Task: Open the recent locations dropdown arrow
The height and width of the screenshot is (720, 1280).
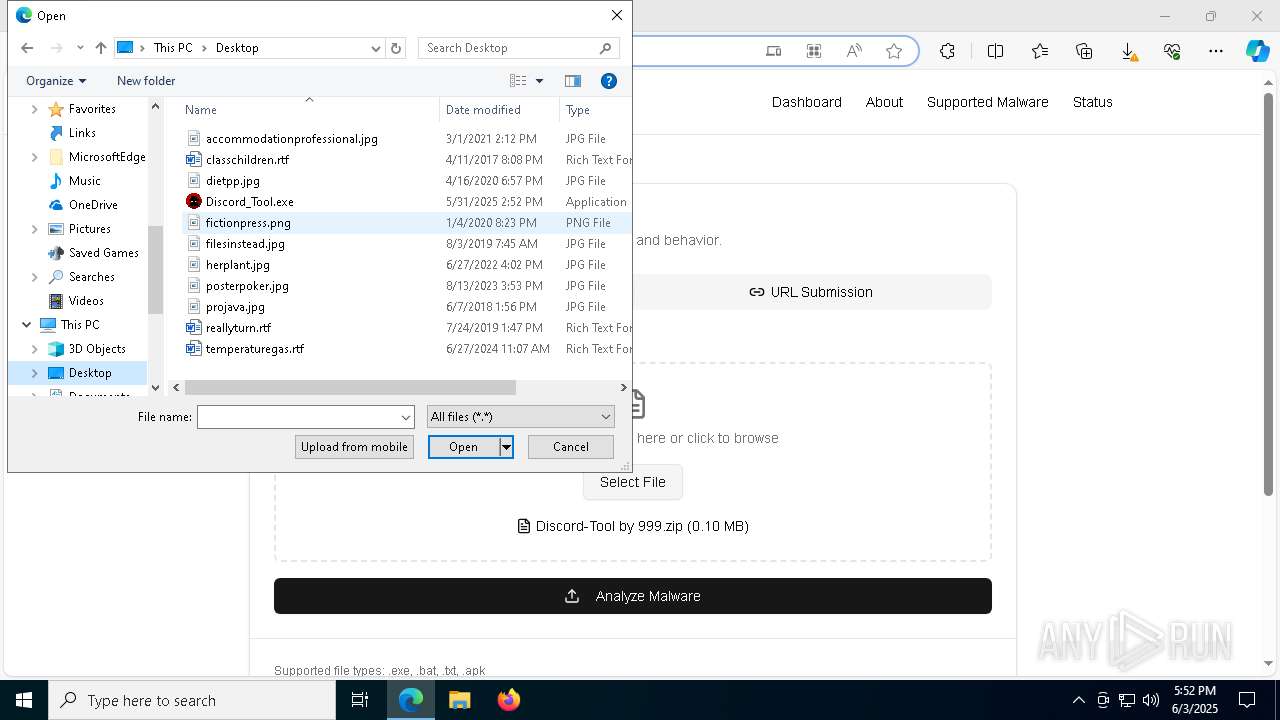Action: click(x=80, y=48)
